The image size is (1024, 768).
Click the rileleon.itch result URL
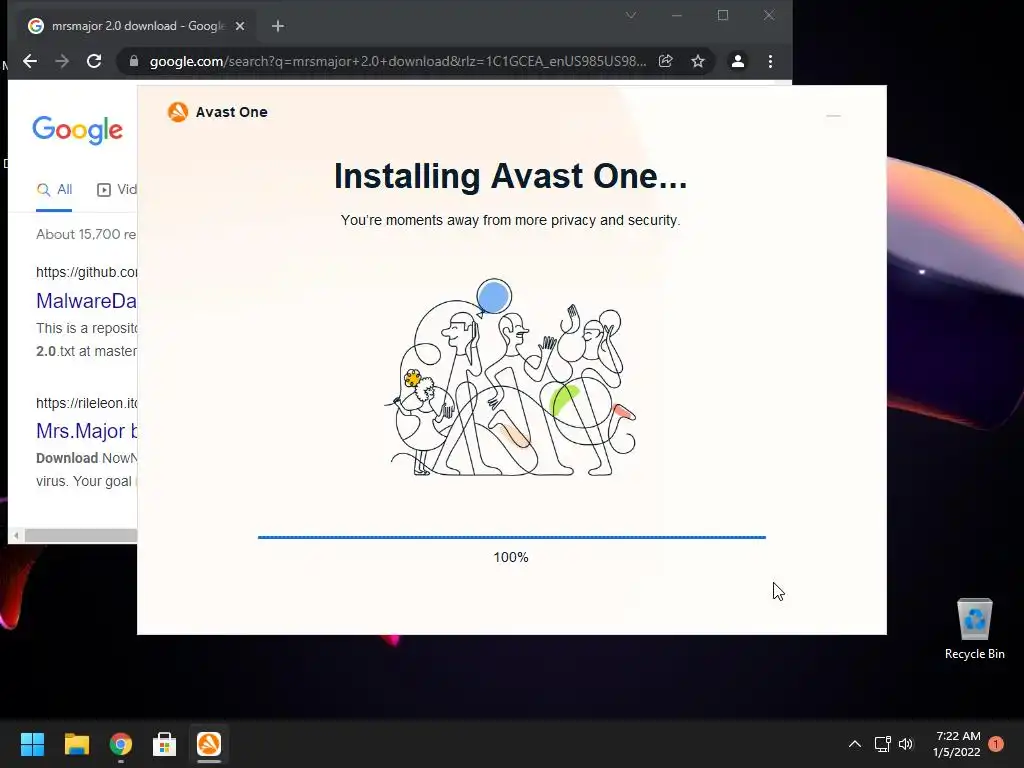click(86, 403)
